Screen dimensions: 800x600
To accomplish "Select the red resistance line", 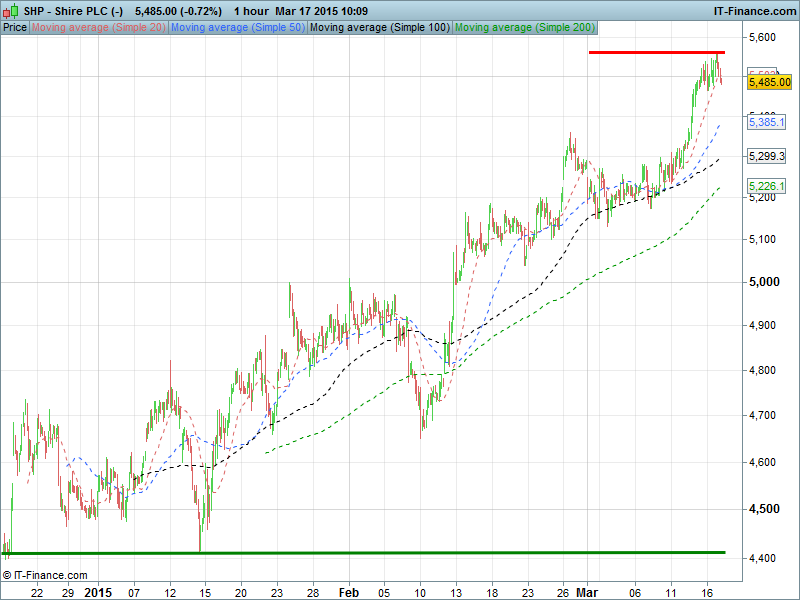I will pos(655,51).
